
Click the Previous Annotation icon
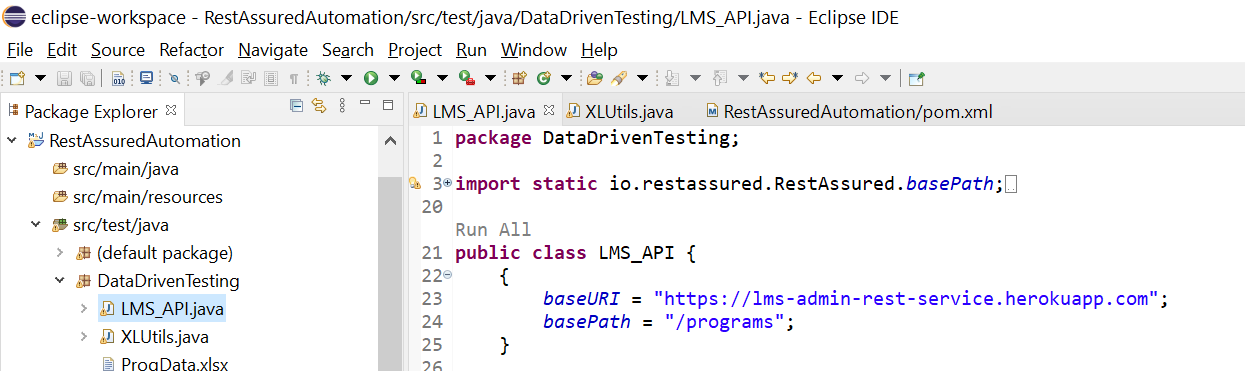click(719, 78)
